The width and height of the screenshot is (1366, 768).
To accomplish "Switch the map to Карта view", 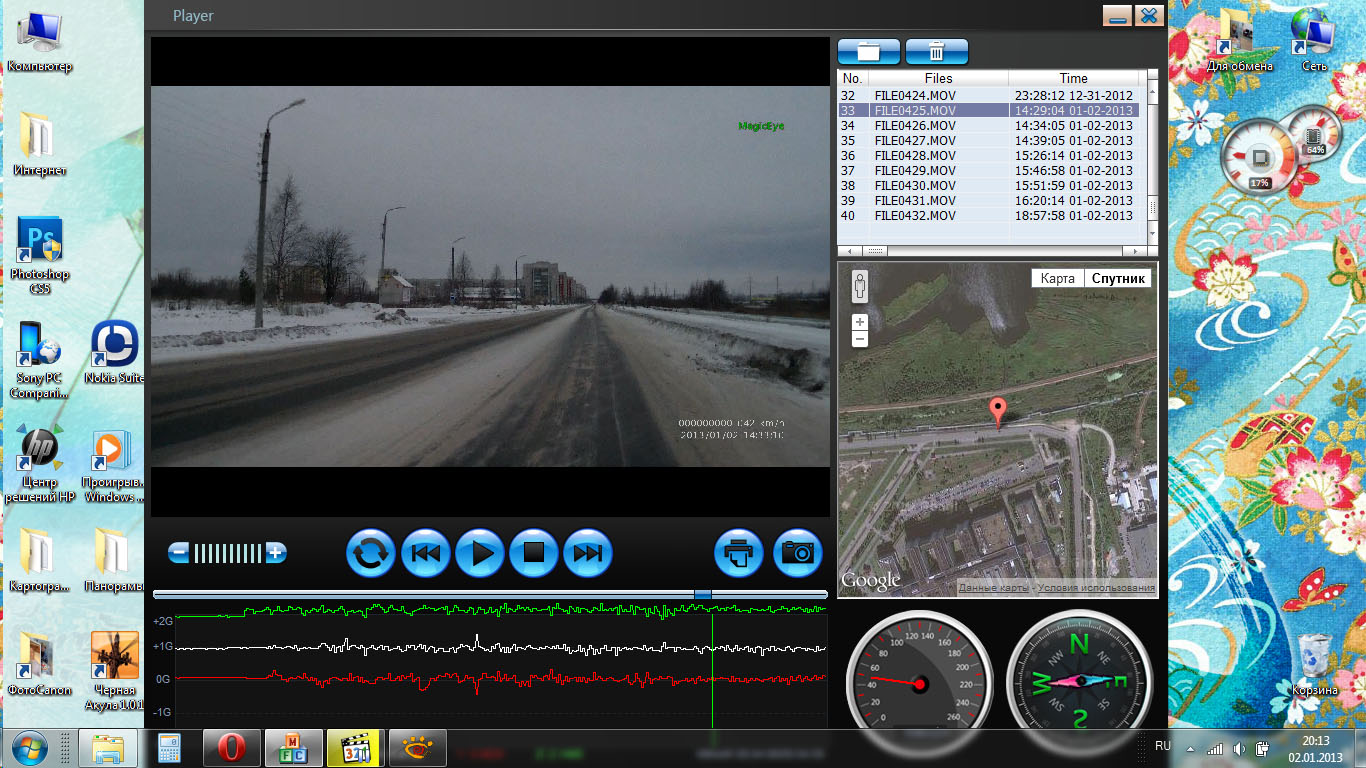I will click(1057, 279).
